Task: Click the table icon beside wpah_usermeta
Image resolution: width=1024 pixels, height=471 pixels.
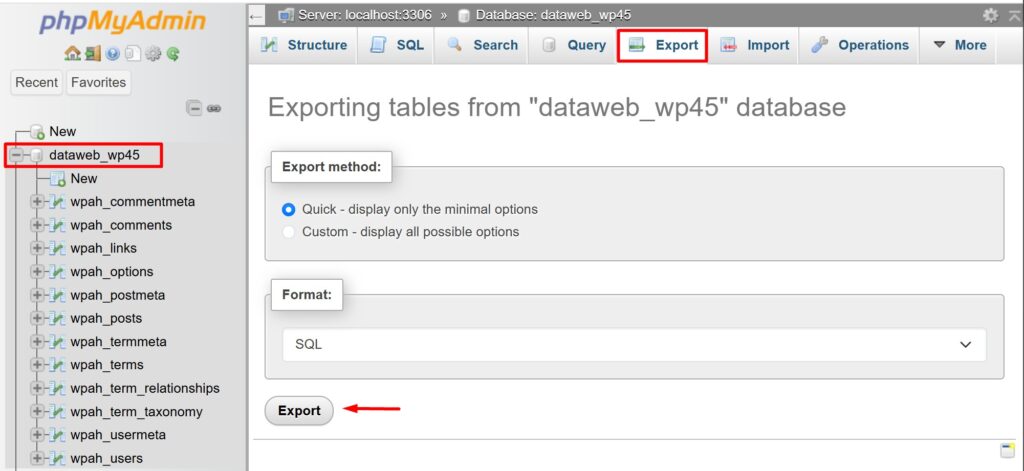Action: [57, 435]
